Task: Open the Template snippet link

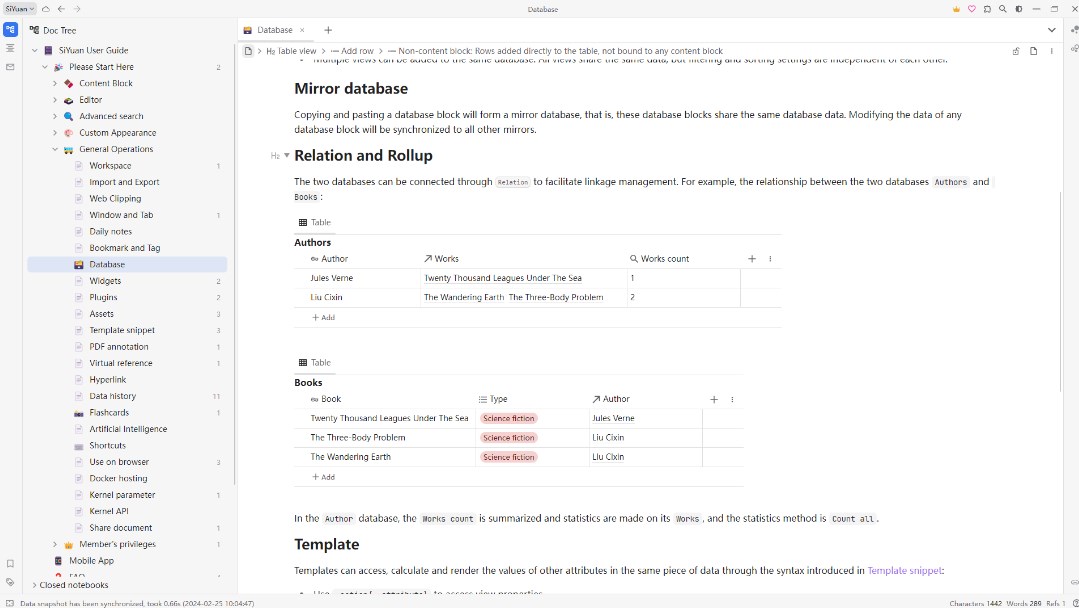Action: 904,570
